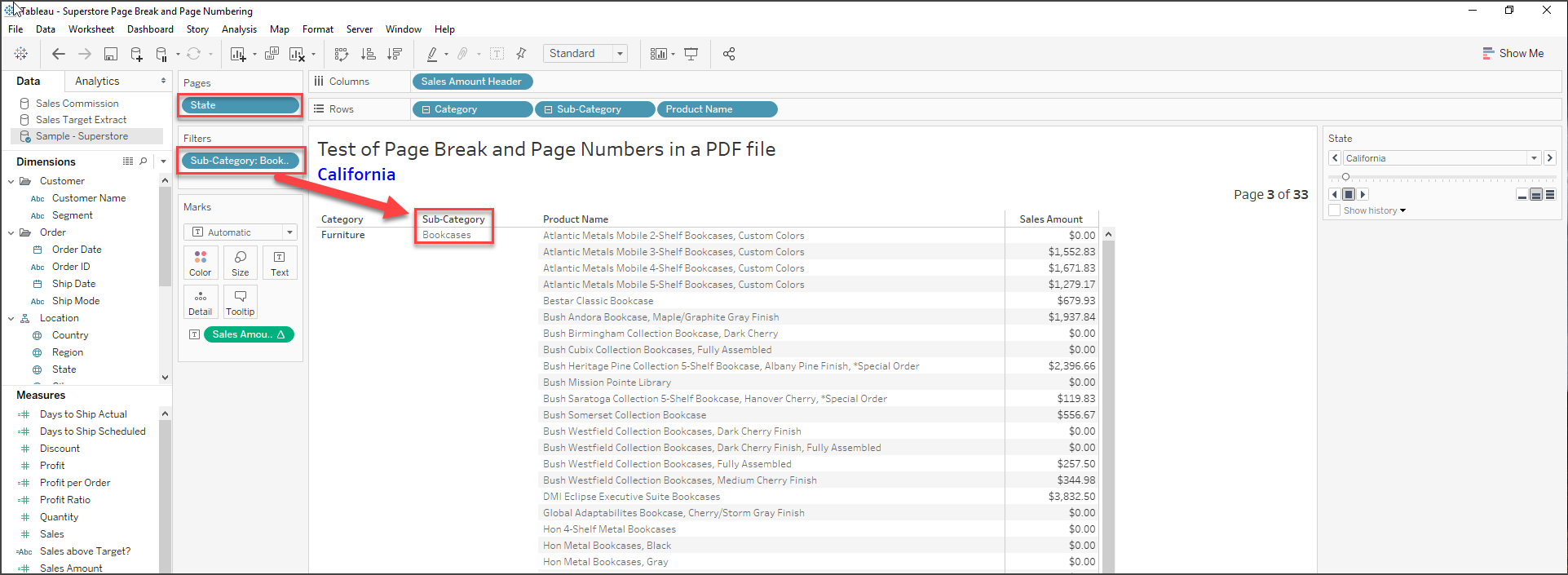Open the Dashboard menu
This screenshot has width=1568, height=575.
pyautogui.click(x=150, y=29)
